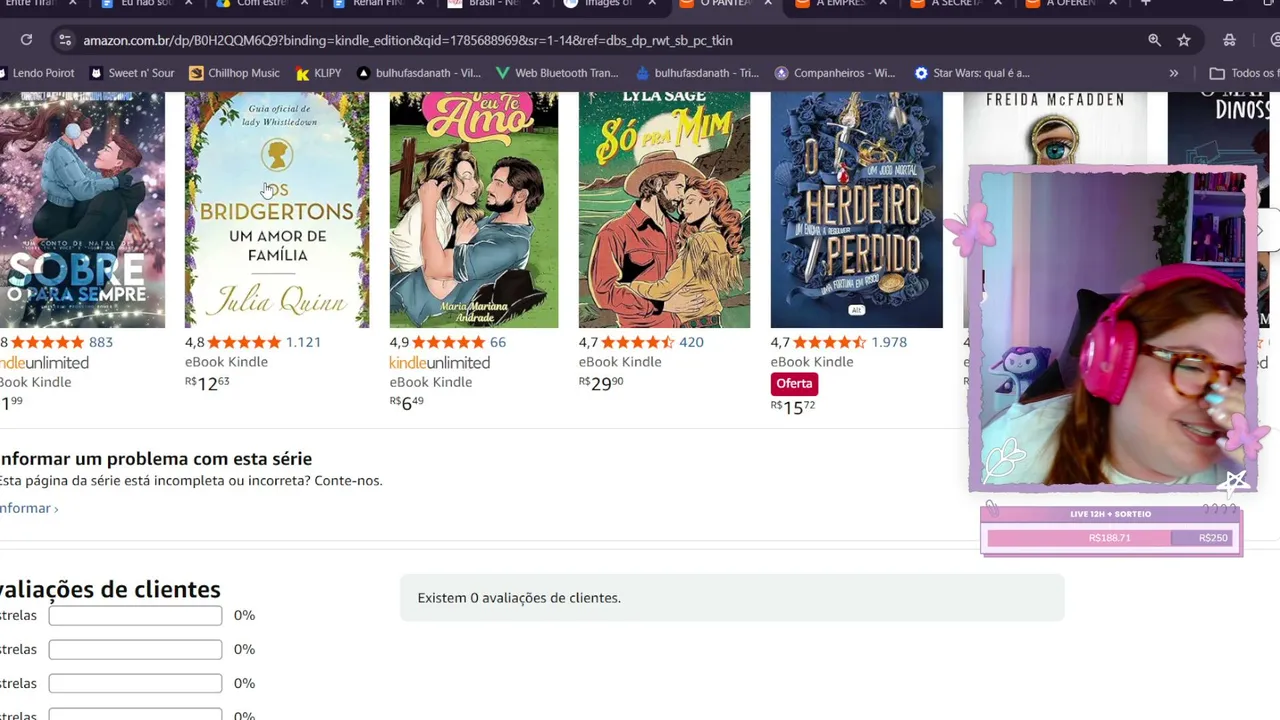Open the 'Eu Te Amo' book cover
This screenshot has height=720, width=1280.
(474, 210)
